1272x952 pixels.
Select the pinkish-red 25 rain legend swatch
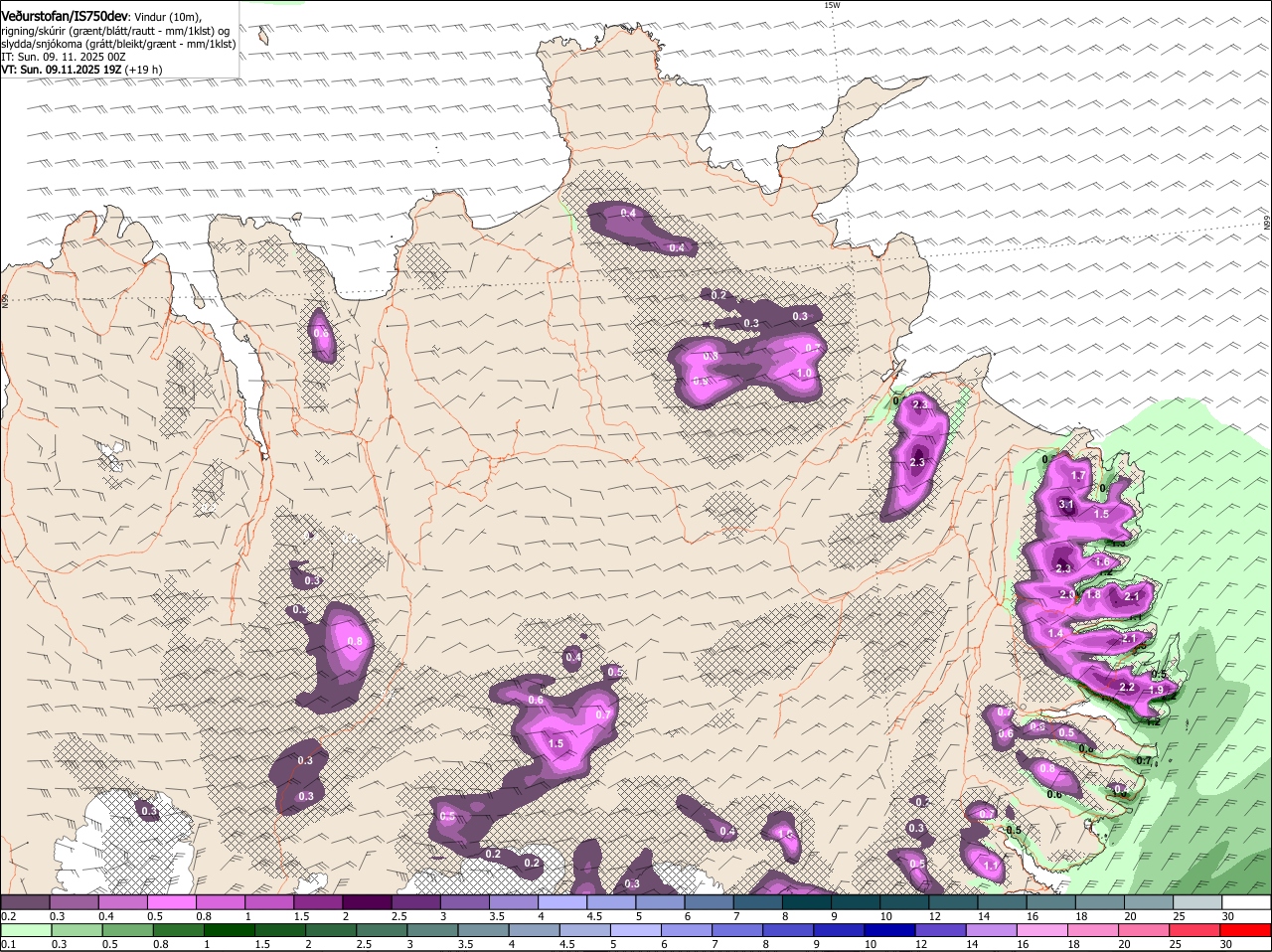[1196, 930]
